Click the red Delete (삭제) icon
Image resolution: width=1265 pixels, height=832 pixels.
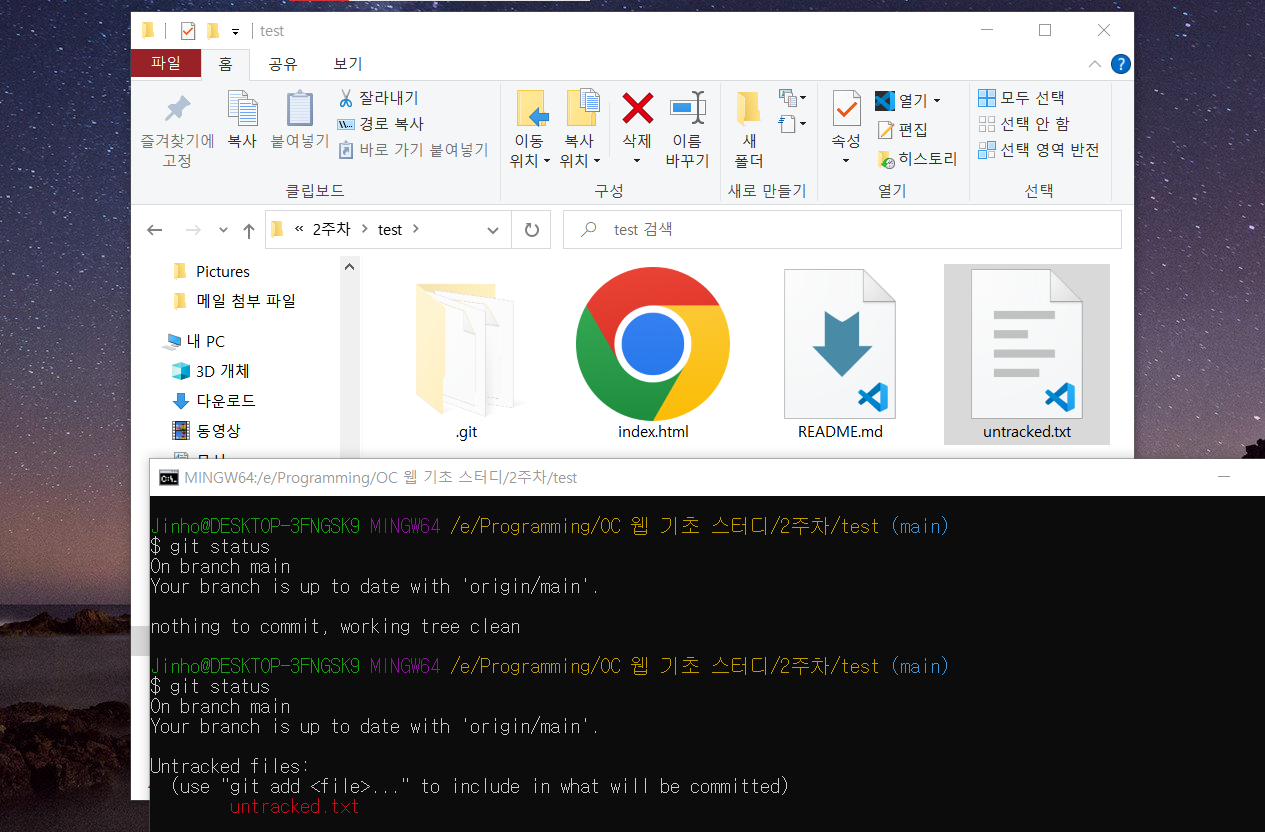tap(637, 108)
